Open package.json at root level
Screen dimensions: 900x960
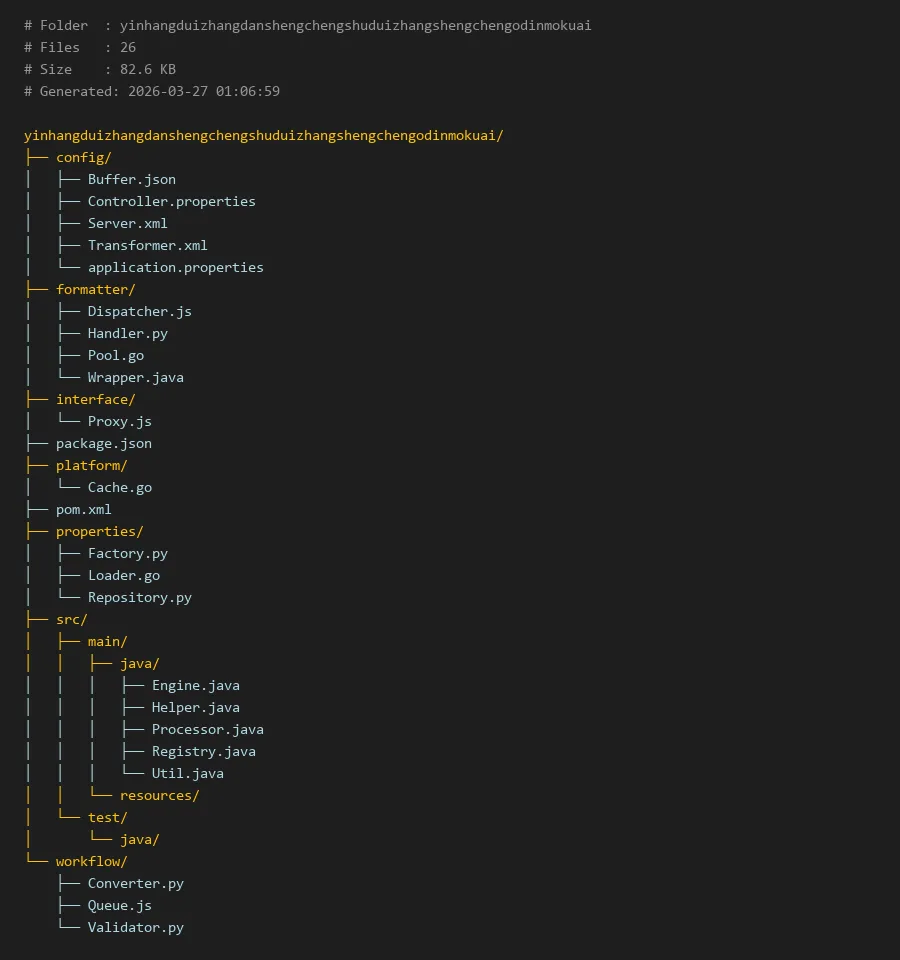point(103,443)
